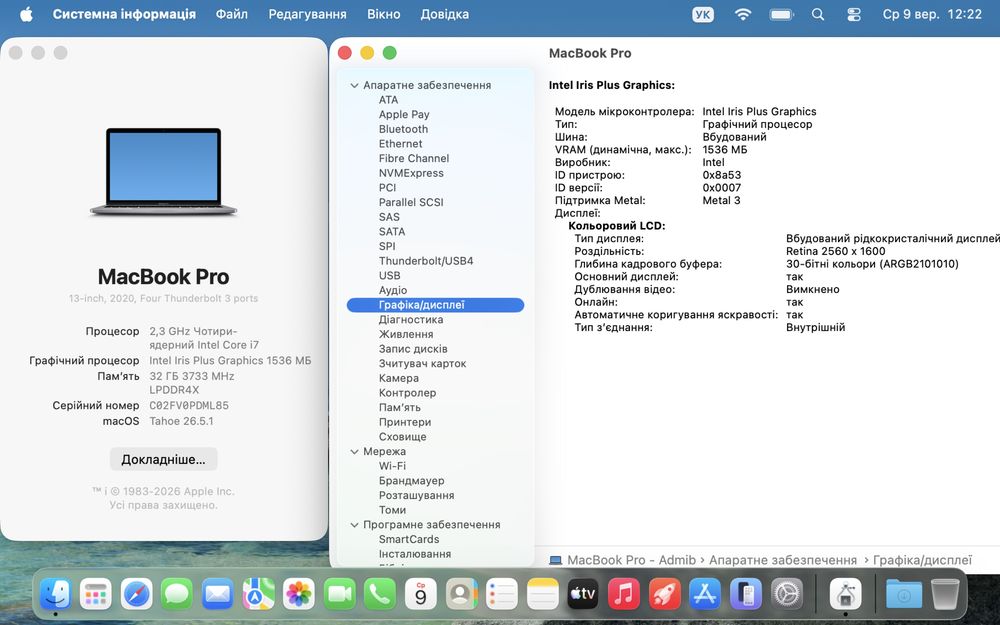This screenshot has width=1000, height=625.
Task: Open the Trash in the Dock
Action: point(945,594)
